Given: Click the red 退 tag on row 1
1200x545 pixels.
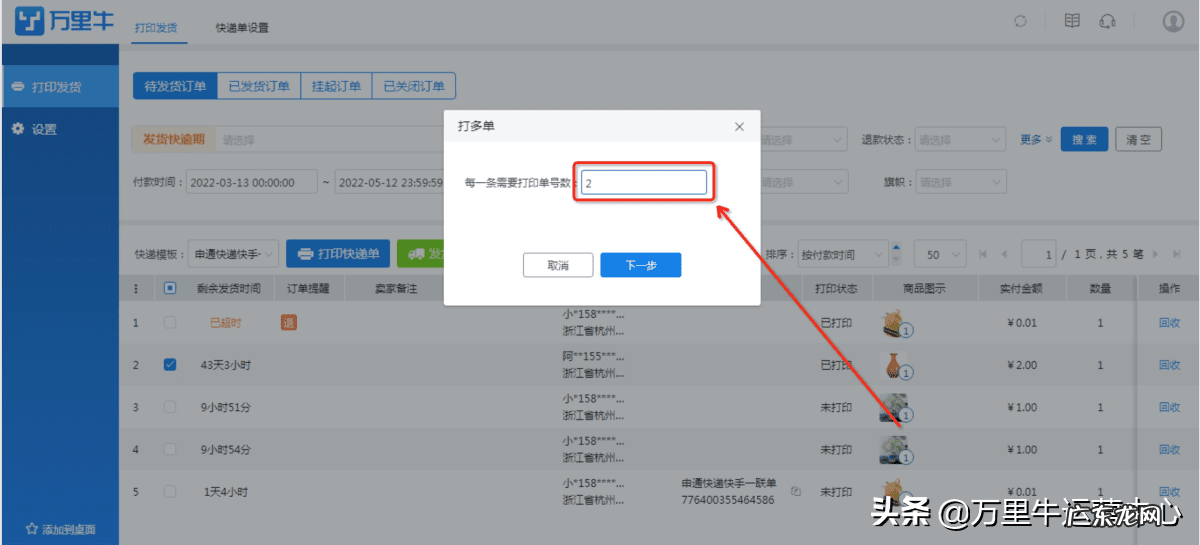Looking at the screenshot, I should pos(289,322).
